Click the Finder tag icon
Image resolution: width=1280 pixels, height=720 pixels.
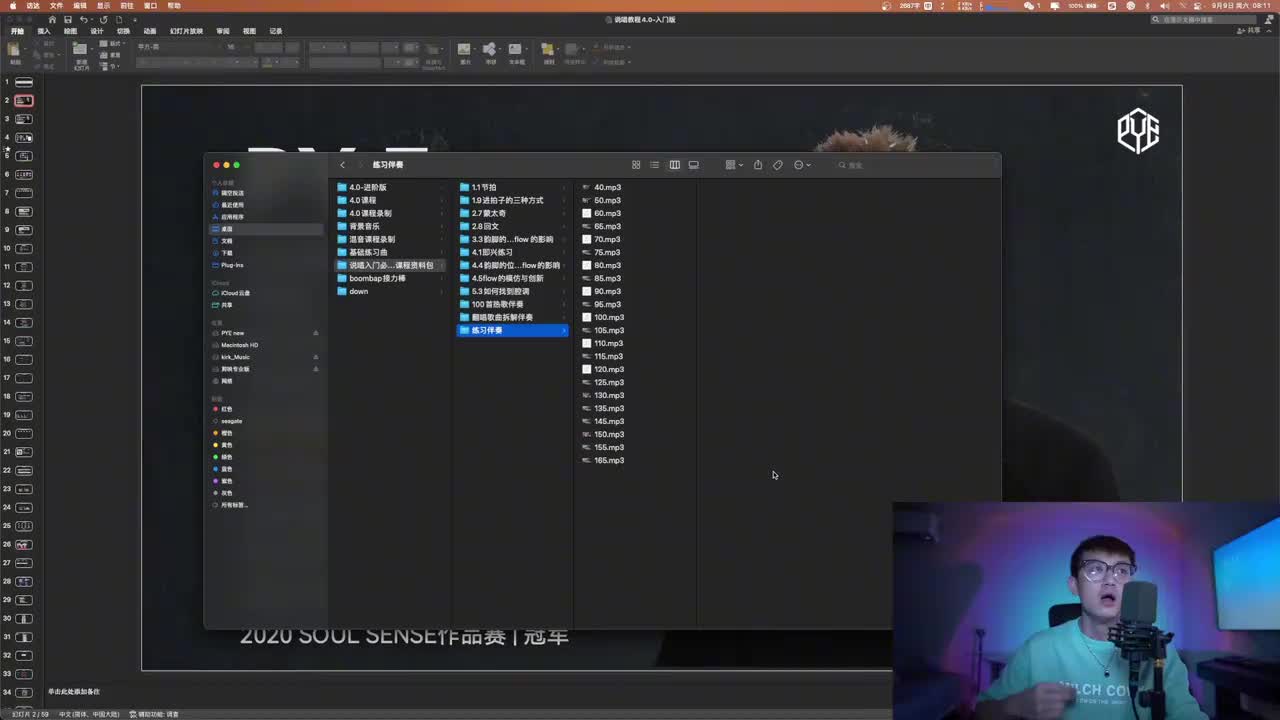click(x=778, y=165)
